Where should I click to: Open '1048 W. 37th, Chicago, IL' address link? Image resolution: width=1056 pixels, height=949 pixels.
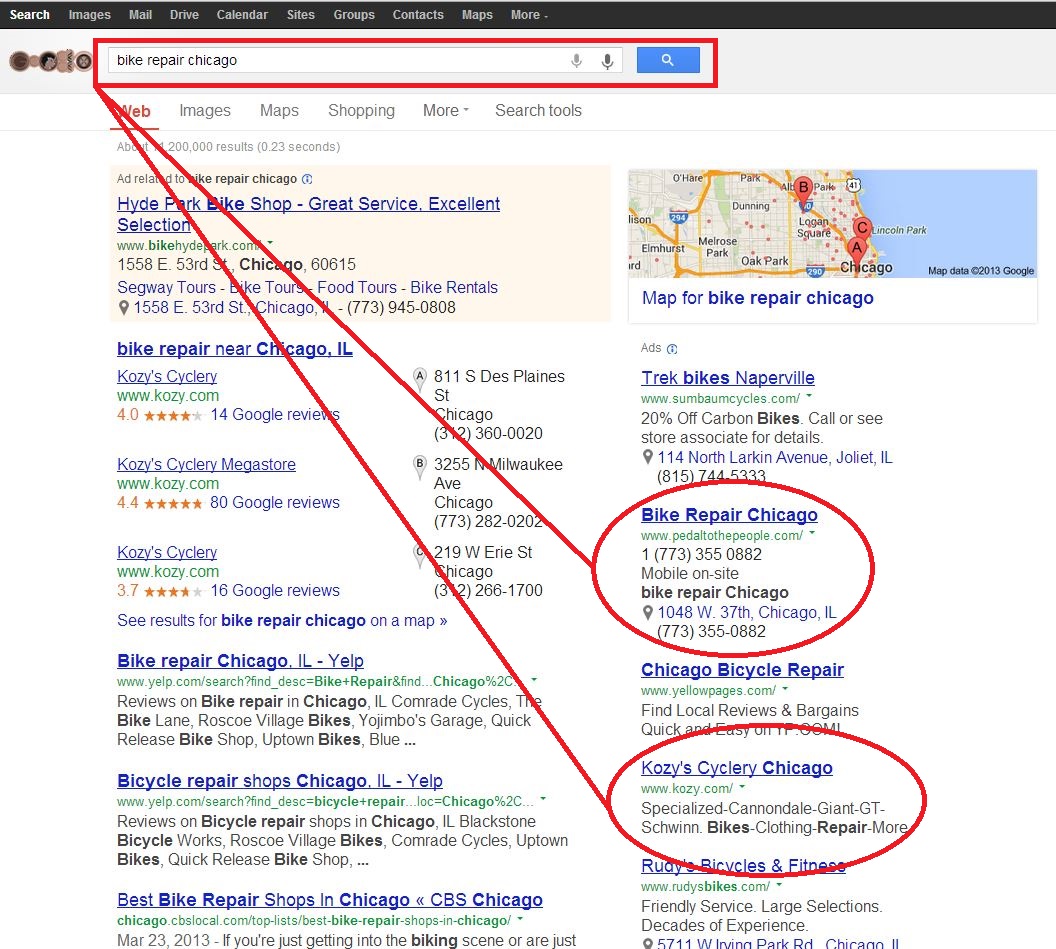[x=747, y=612]
